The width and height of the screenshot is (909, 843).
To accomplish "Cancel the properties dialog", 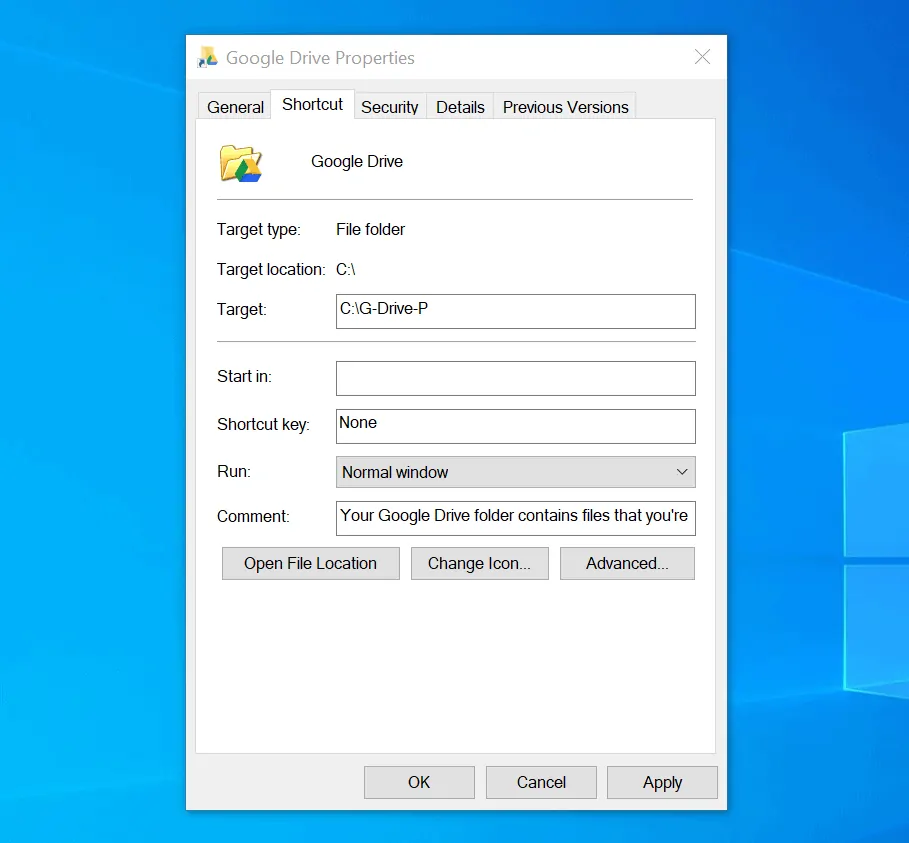I will coord(541,782).
